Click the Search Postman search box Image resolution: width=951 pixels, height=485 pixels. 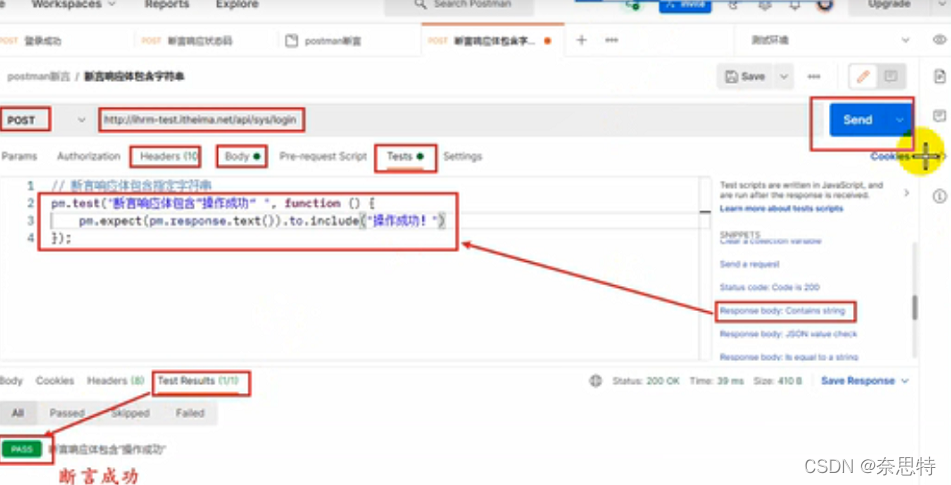(459, 5)
